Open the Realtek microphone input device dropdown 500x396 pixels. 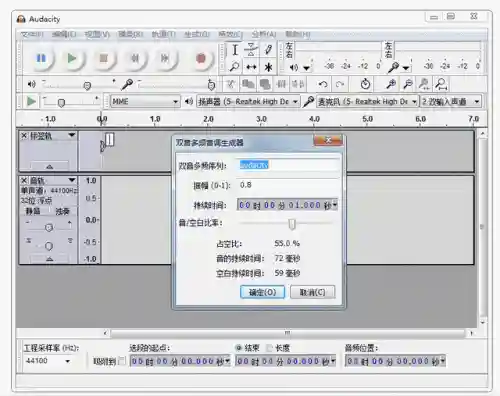[x=367, y=101]
